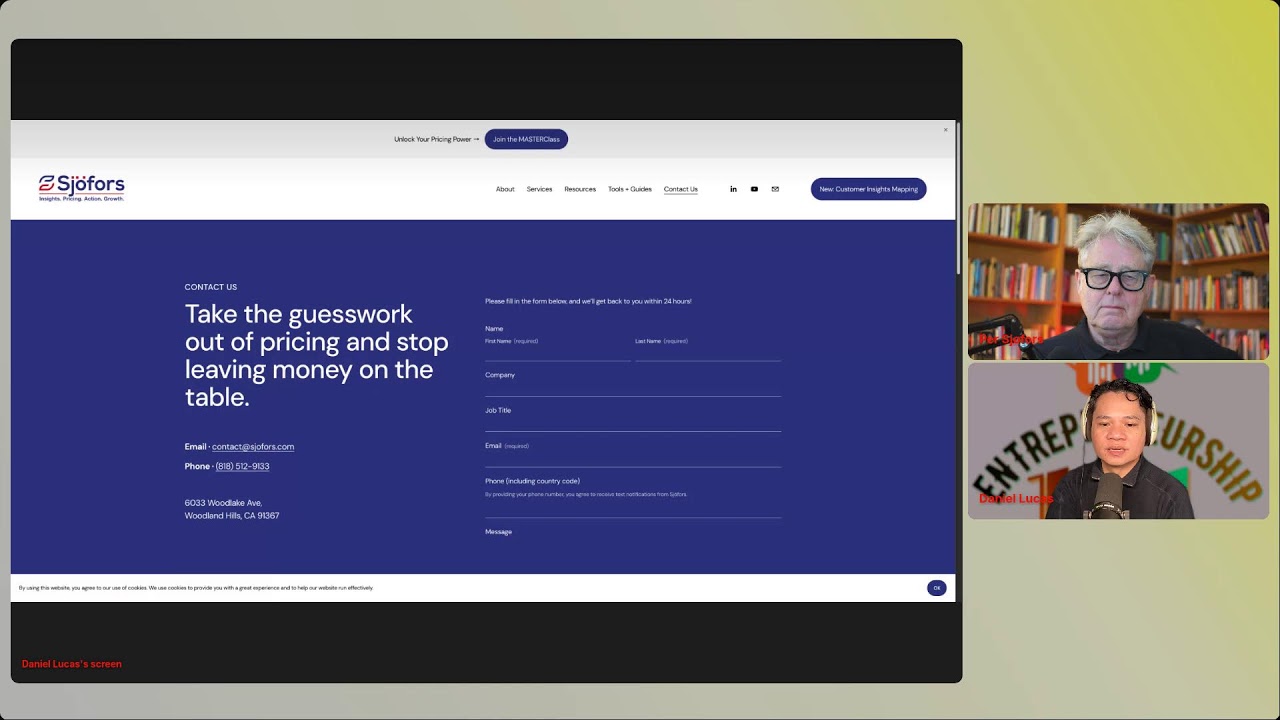The image size is (1280, 720).
Task: Click the 6033 Woodlake Ave address text
Action: [x=232, y=509]
